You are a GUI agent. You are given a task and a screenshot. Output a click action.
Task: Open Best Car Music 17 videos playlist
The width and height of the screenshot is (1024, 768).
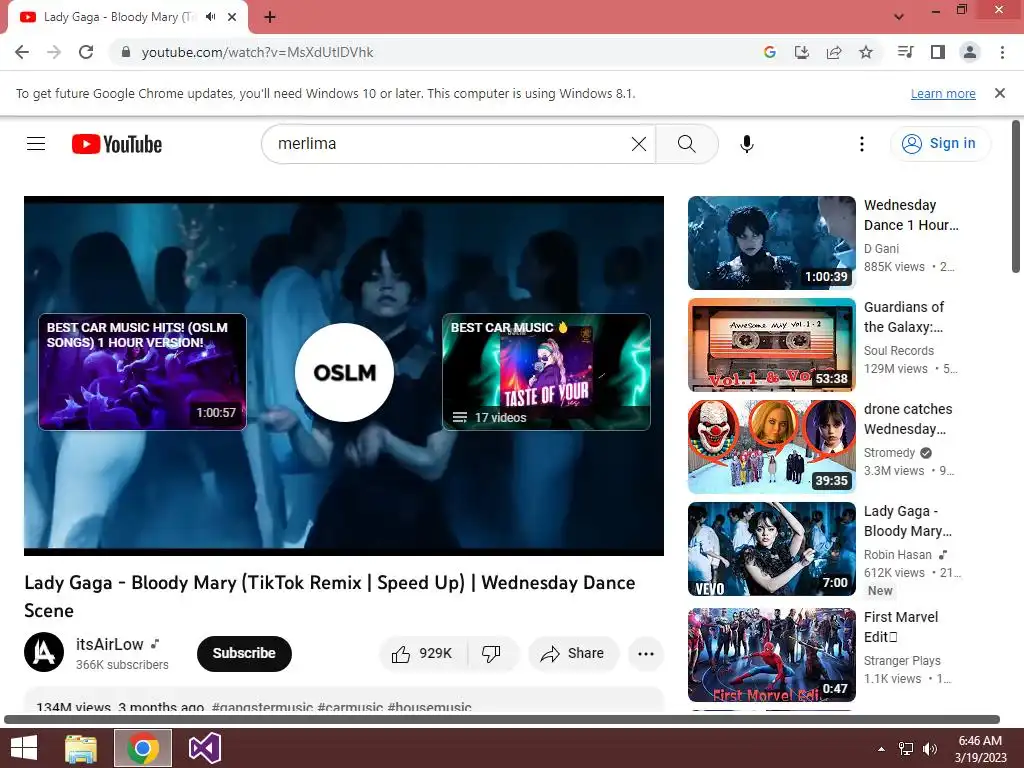point(546,372)
